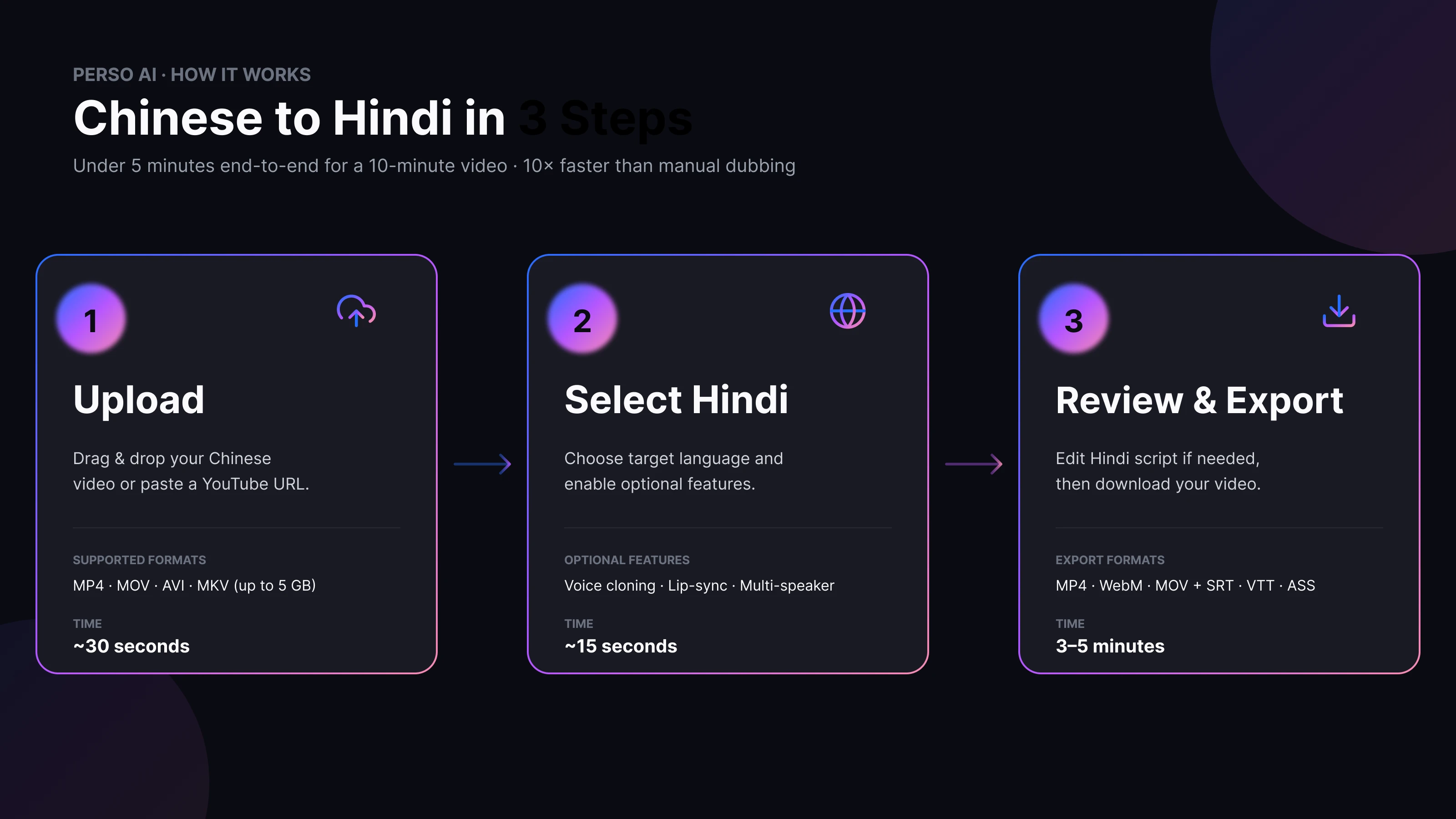The width and height of the screenshot is (1456, 819).
Task: Click the PERSO AI · HOW IT WORKS label
Action: [x=192, y=74]
